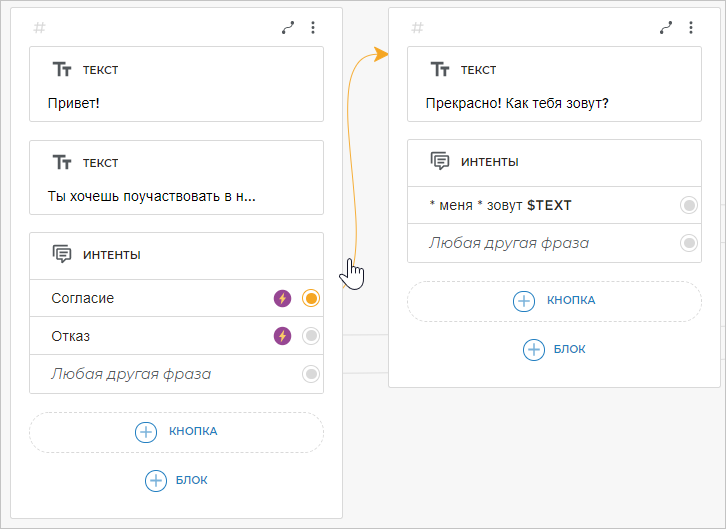726x529 pixels.
Task: Open the three-dot menu of the left block
Action: click(x=313, y=28)
